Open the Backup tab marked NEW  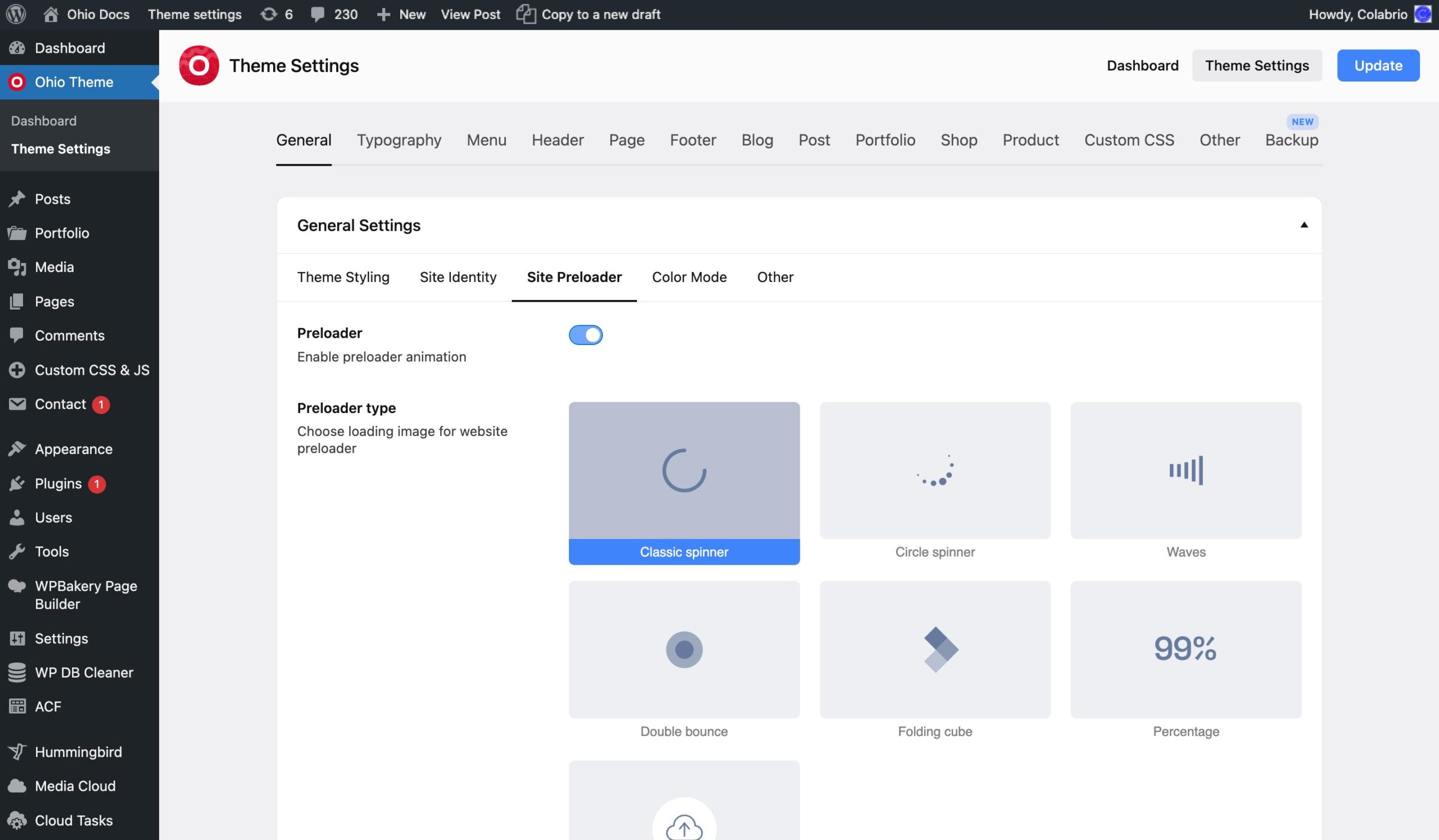point(1292,140)
